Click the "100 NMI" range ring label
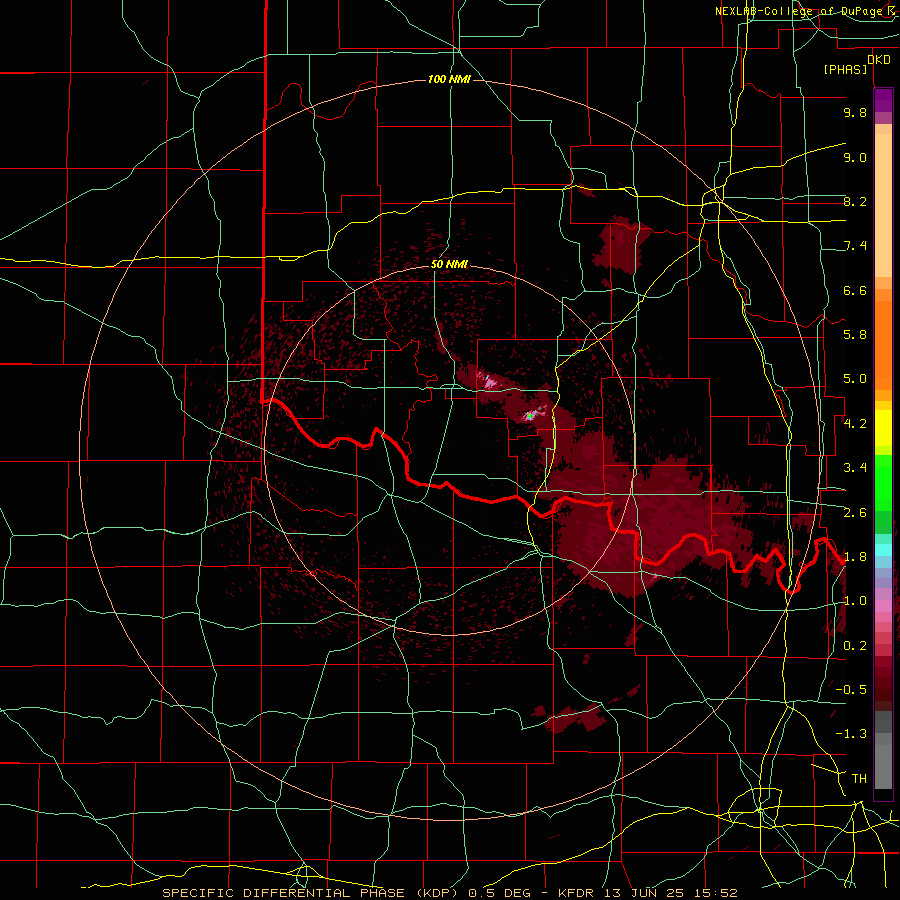The width and height of the screenshot is (900, 900). 449,79
